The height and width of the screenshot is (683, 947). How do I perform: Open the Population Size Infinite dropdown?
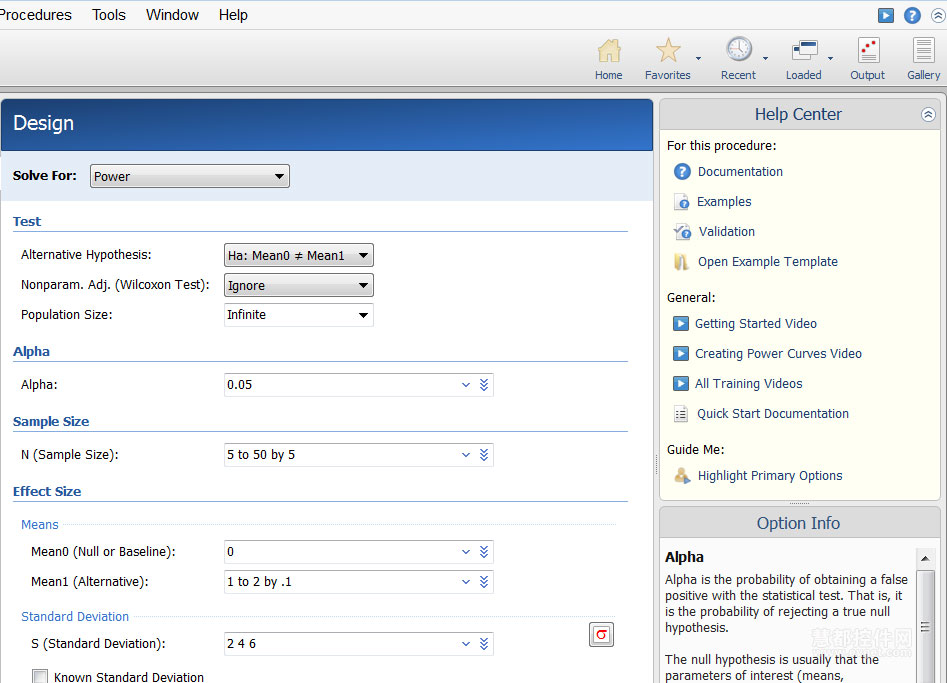(298, 315)
